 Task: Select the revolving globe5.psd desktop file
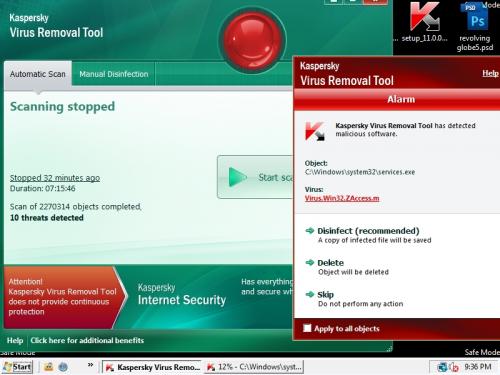475,27
